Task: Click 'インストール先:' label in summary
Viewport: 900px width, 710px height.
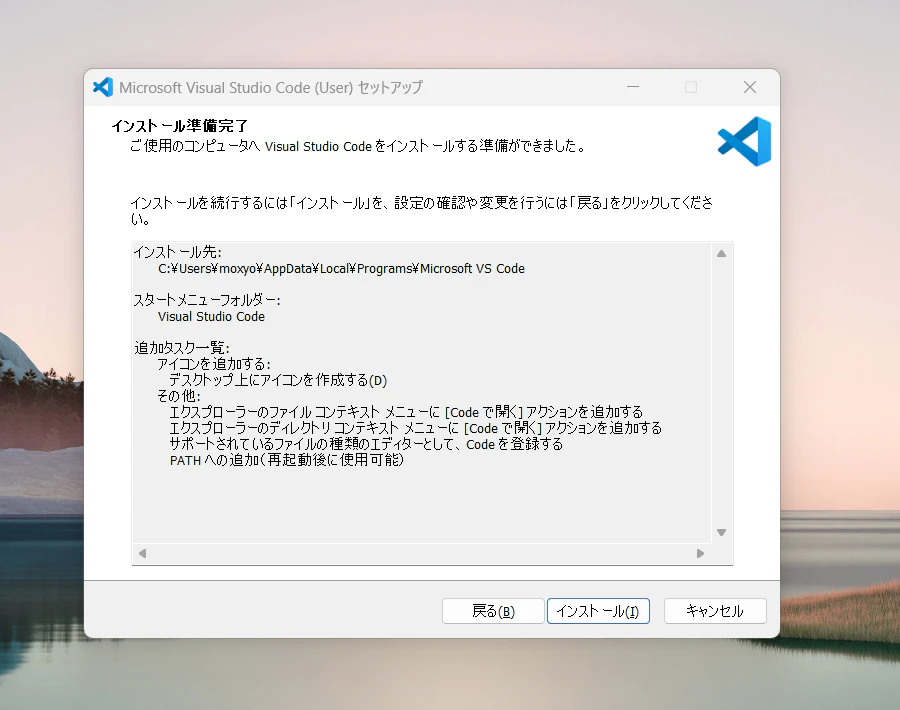Action: coord(177,252)
